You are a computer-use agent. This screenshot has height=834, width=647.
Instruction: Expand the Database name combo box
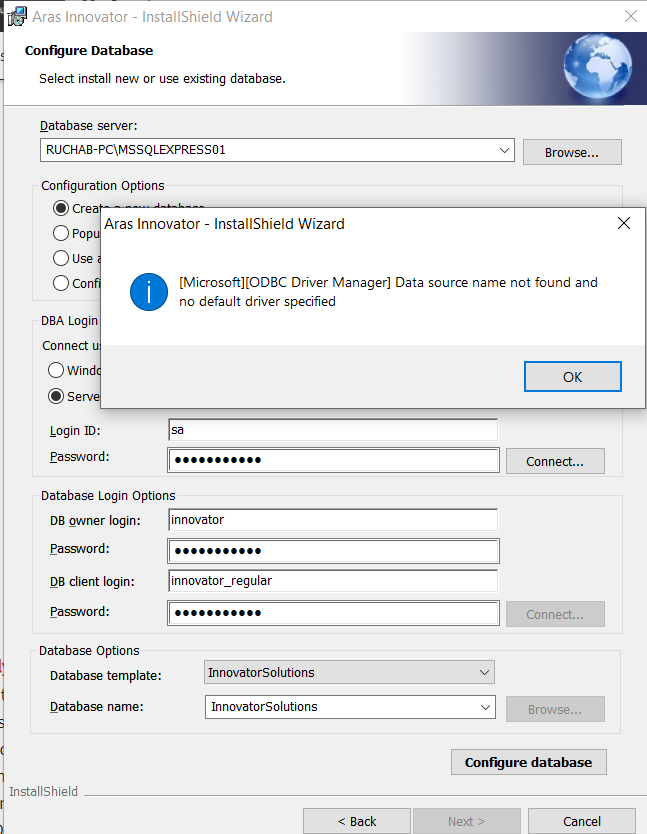click(486, 707)
